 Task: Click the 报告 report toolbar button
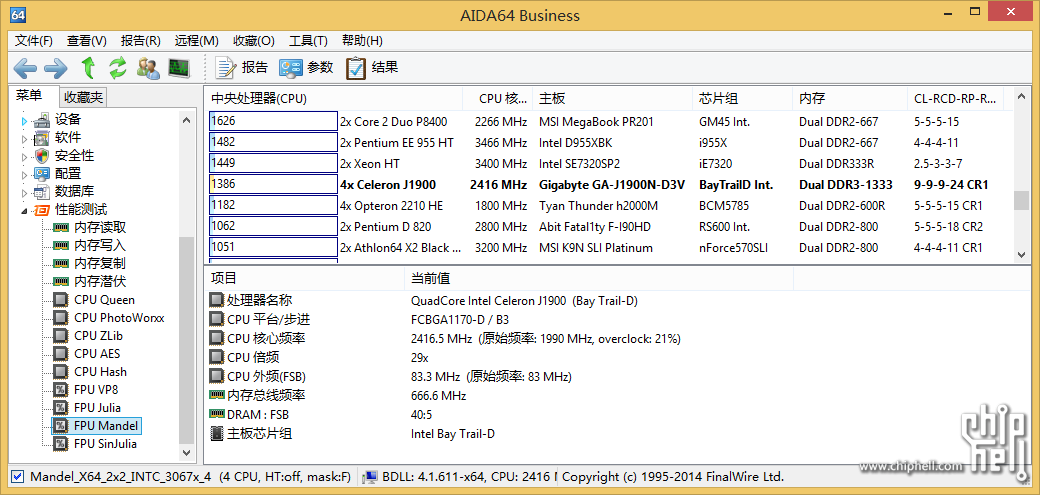(241, 67)
